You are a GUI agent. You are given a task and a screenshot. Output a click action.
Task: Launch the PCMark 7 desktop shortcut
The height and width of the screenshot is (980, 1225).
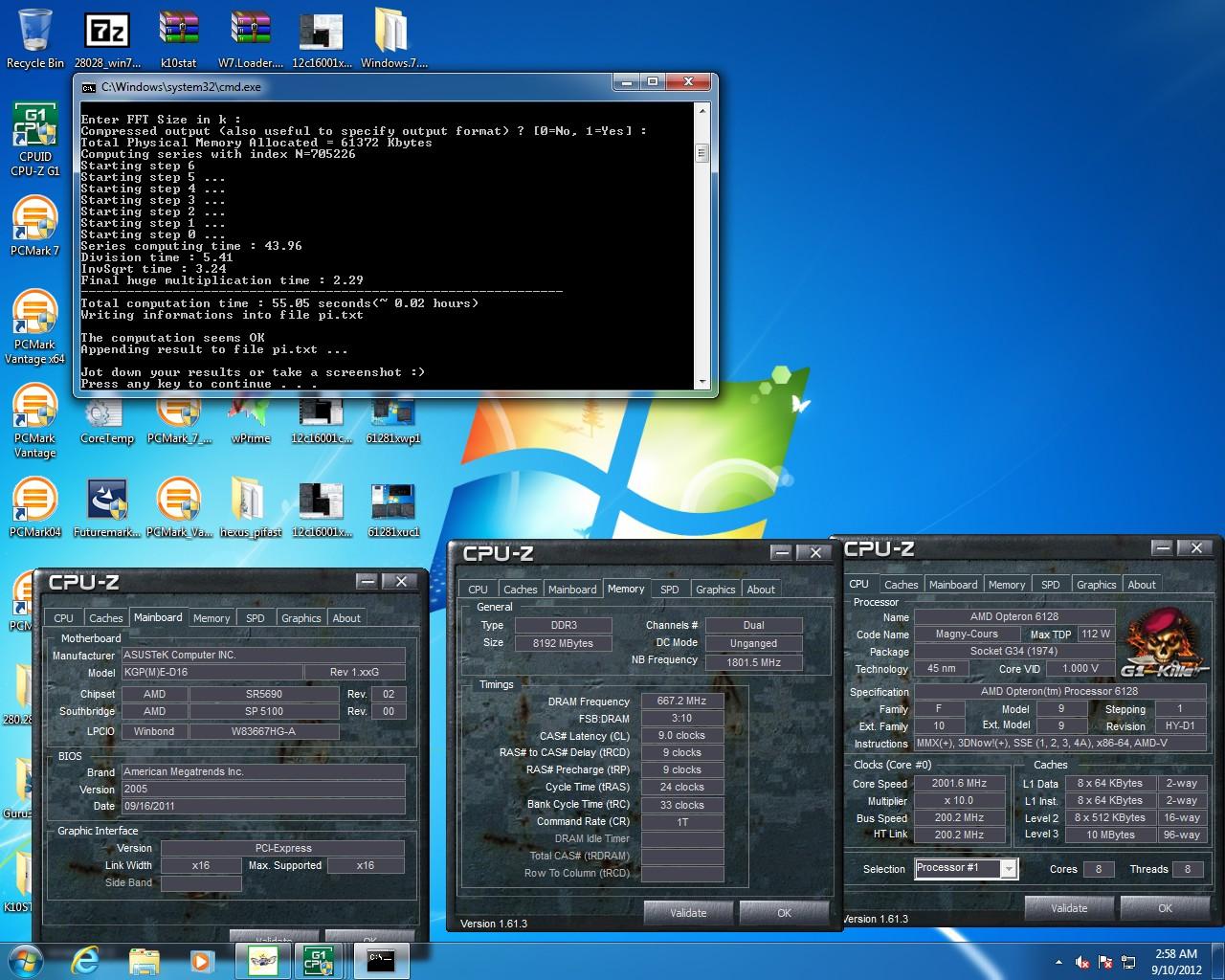(35, 226)
